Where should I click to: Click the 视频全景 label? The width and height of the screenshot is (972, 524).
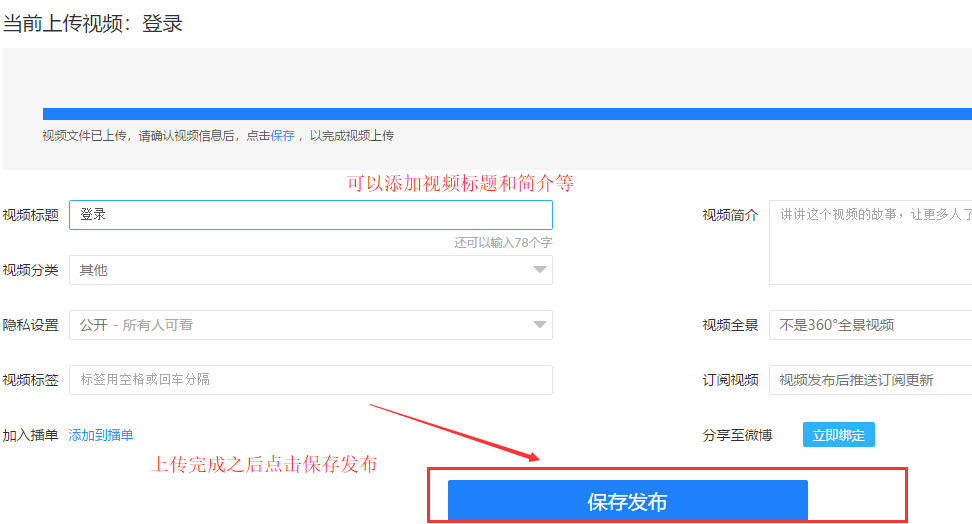[731, 325]
